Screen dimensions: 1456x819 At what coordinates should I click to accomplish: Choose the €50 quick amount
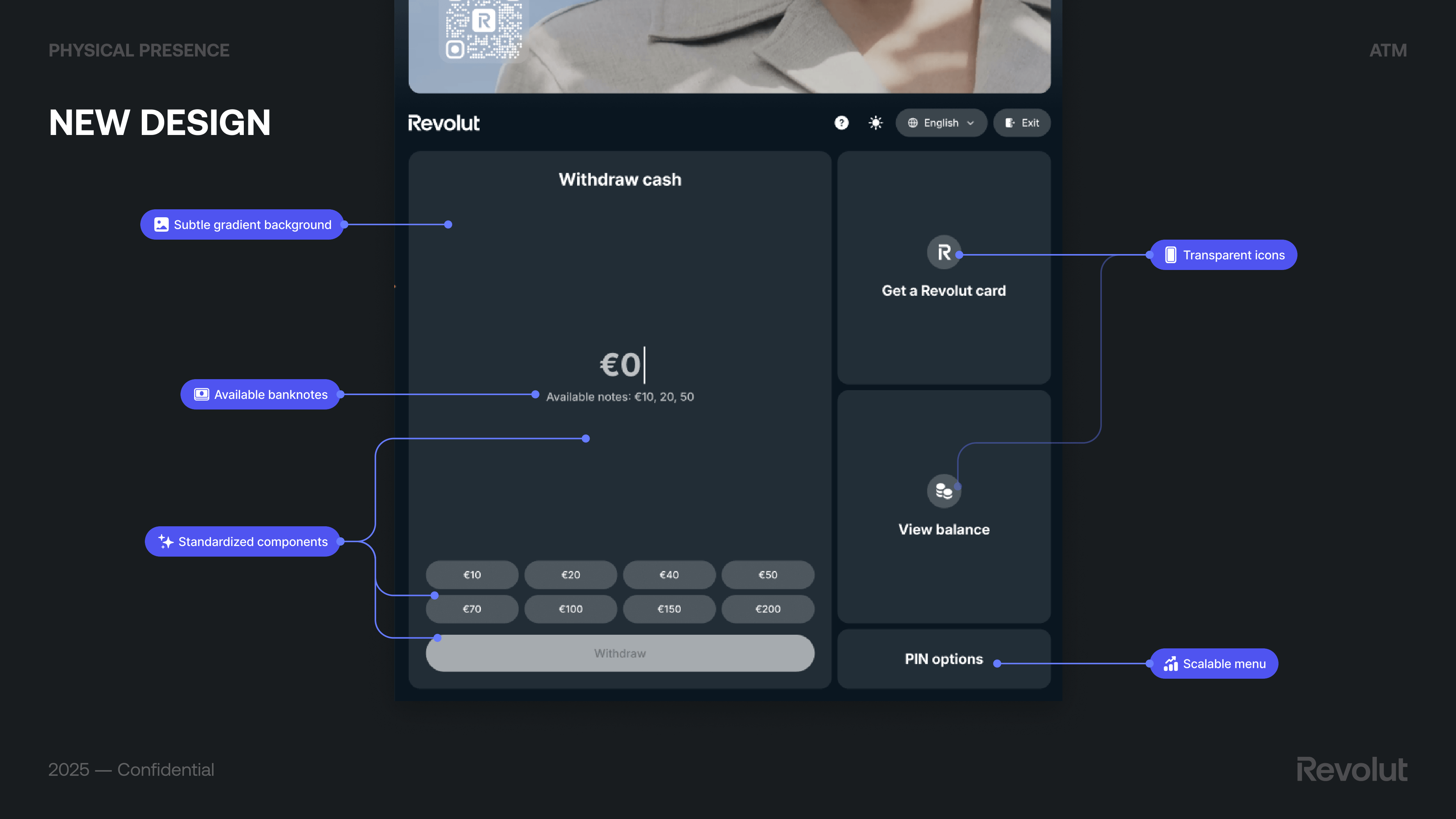(767, 575)
